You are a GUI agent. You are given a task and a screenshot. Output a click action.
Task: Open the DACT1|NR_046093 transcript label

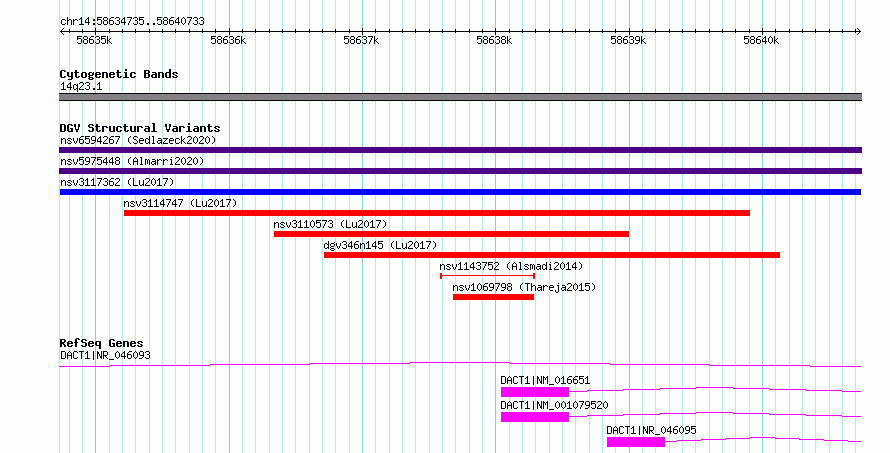pyautogui.click(x=106, y=356)
